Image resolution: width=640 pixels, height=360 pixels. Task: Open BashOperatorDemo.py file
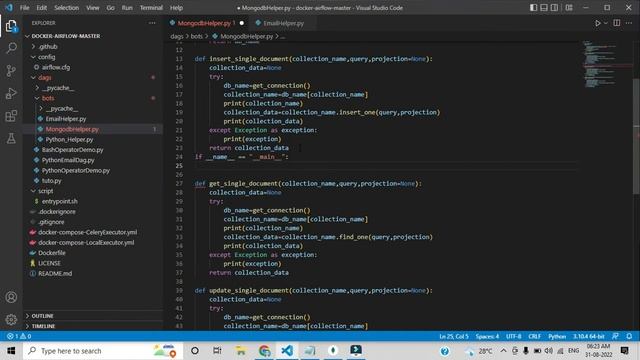(73, 150)
